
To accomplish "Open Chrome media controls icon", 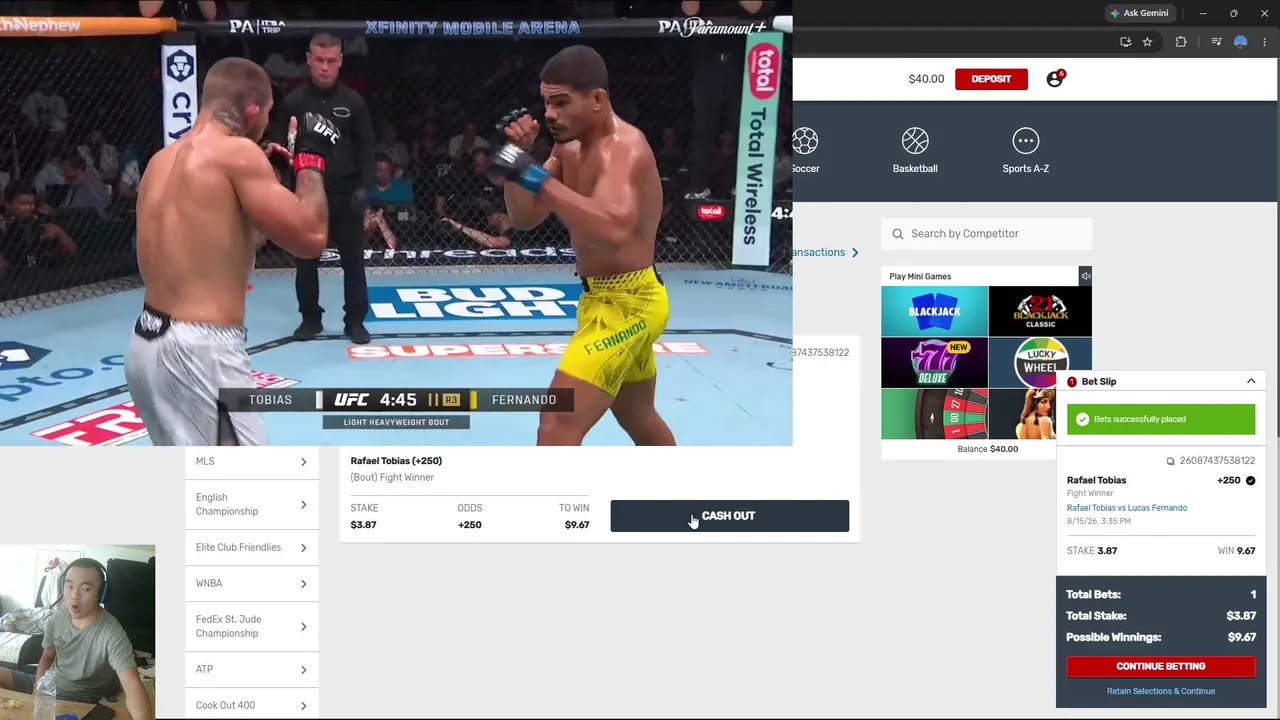I will (x=1216, y=42).
